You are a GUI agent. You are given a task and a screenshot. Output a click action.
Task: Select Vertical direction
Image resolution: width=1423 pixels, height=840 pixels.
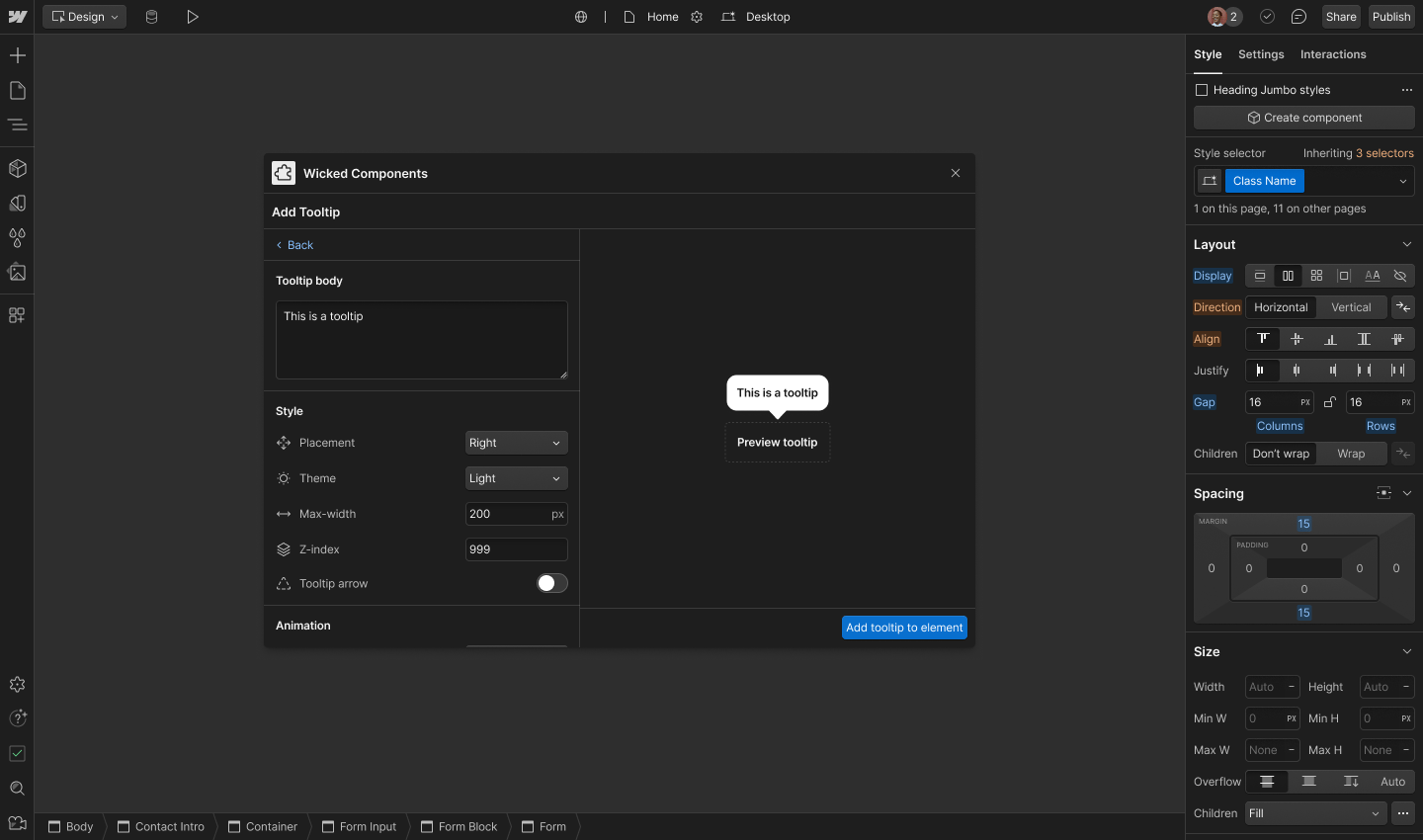[x=1351, y=307]
